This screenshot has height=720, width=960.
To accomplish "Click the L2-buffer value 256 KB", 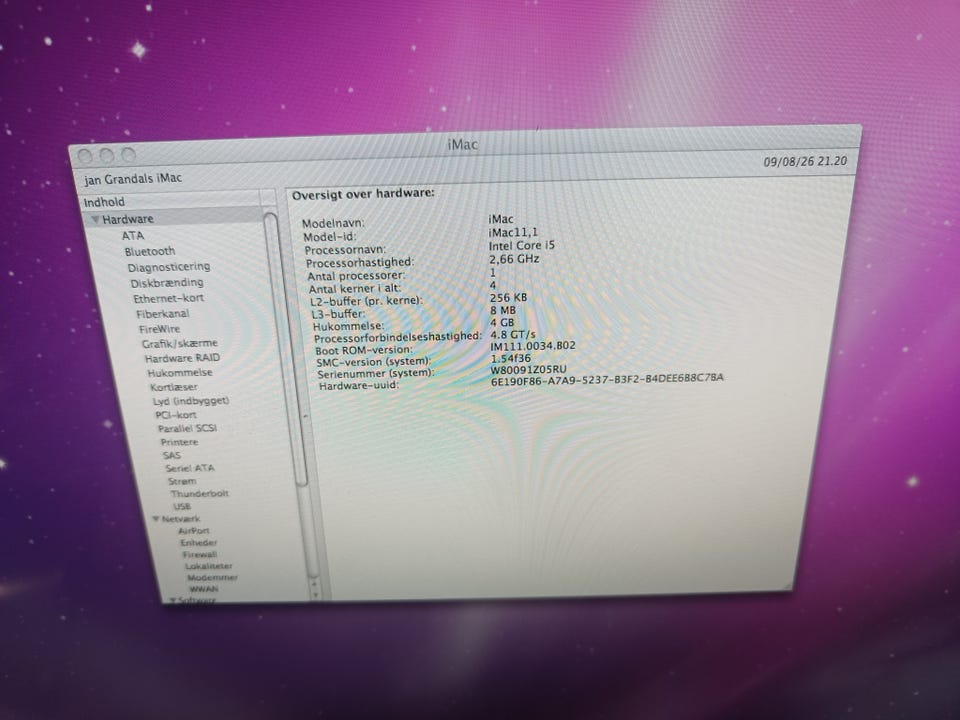I will point(508,298).
